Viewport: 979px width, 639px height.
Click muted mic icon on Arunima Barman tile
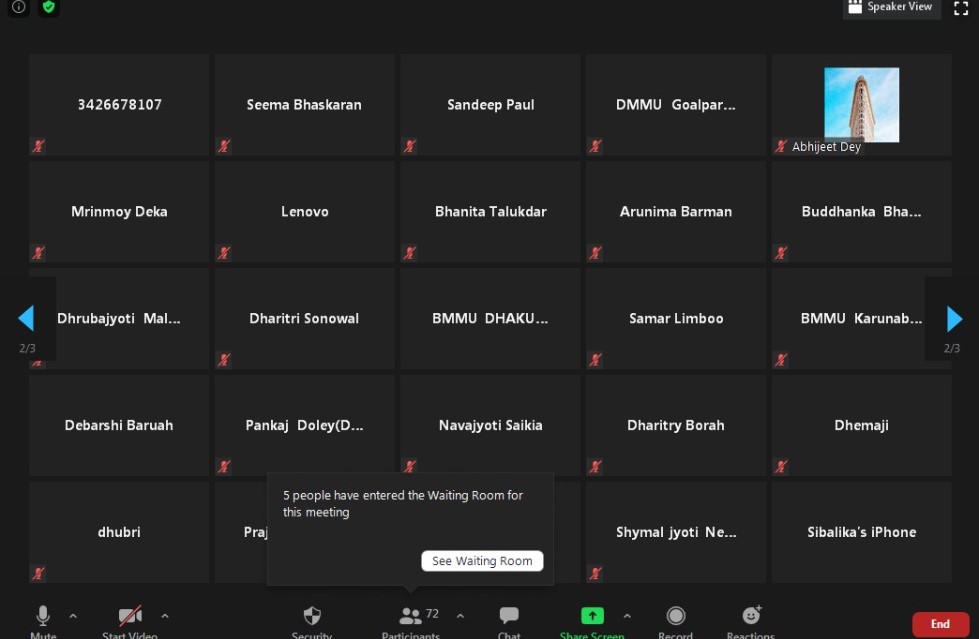pyautogui.click(x=596, y=253)
